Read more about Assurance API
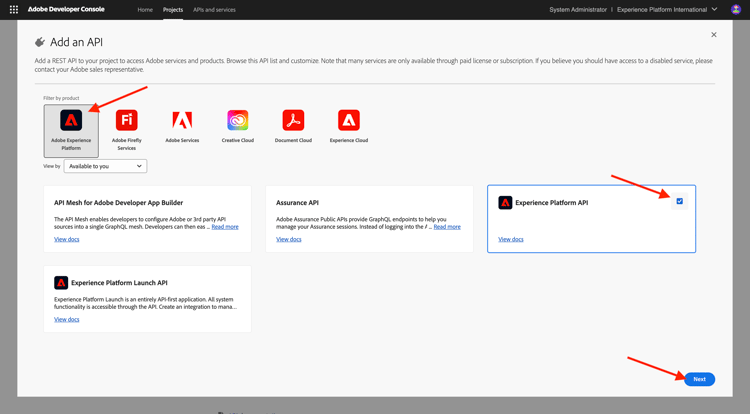The width and height of the screenshot is (750, 414). click(447, 227)
